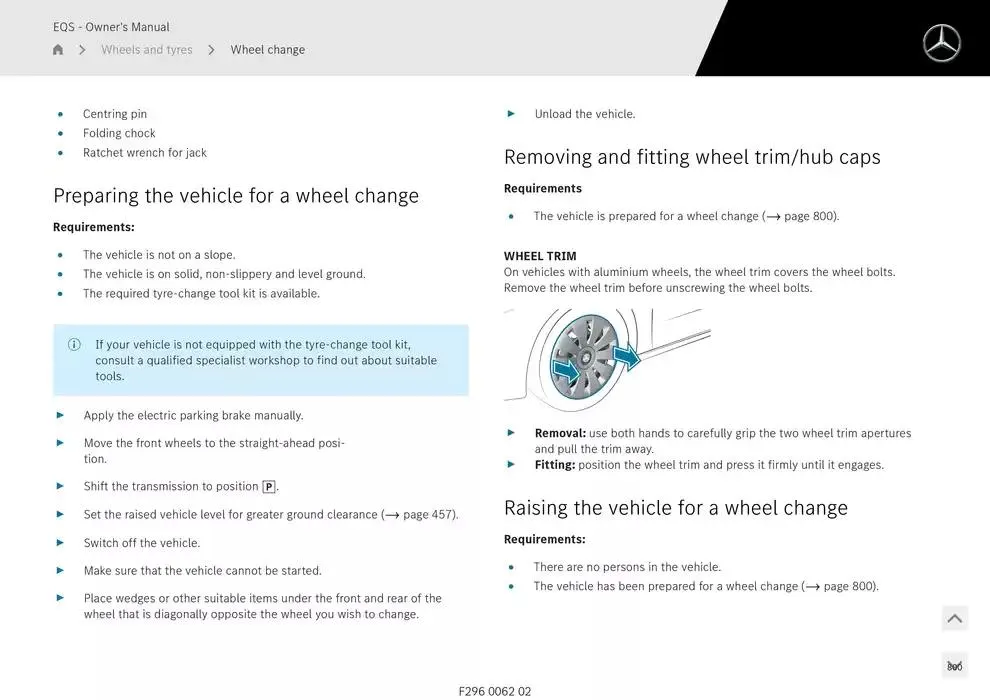This screenshot has width=990, height=700.
Task: Click the wheel trim removal illustration
Action: click(x=607, y=360)
